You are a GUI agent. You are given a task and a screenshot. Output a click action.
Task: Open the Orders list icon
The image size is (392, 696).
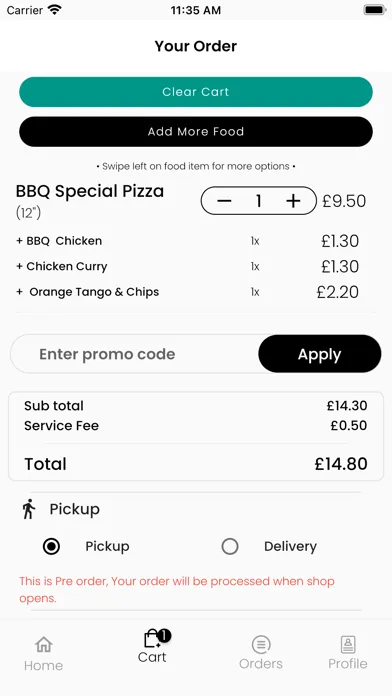click(x=261, y=645)
